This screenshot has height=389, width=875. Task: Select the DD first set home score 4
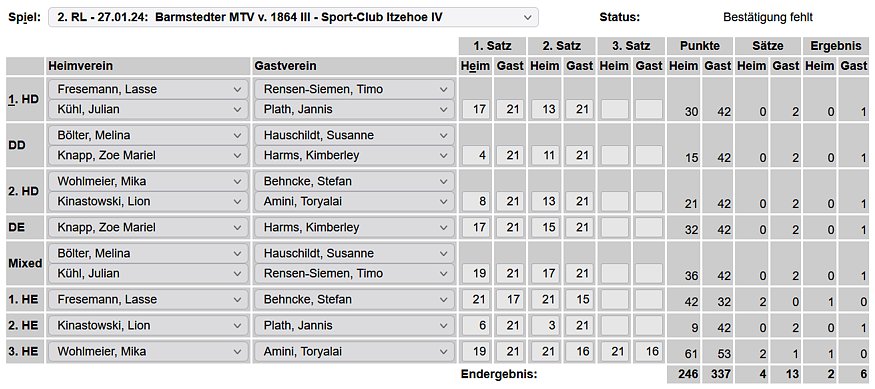point(476,155)
